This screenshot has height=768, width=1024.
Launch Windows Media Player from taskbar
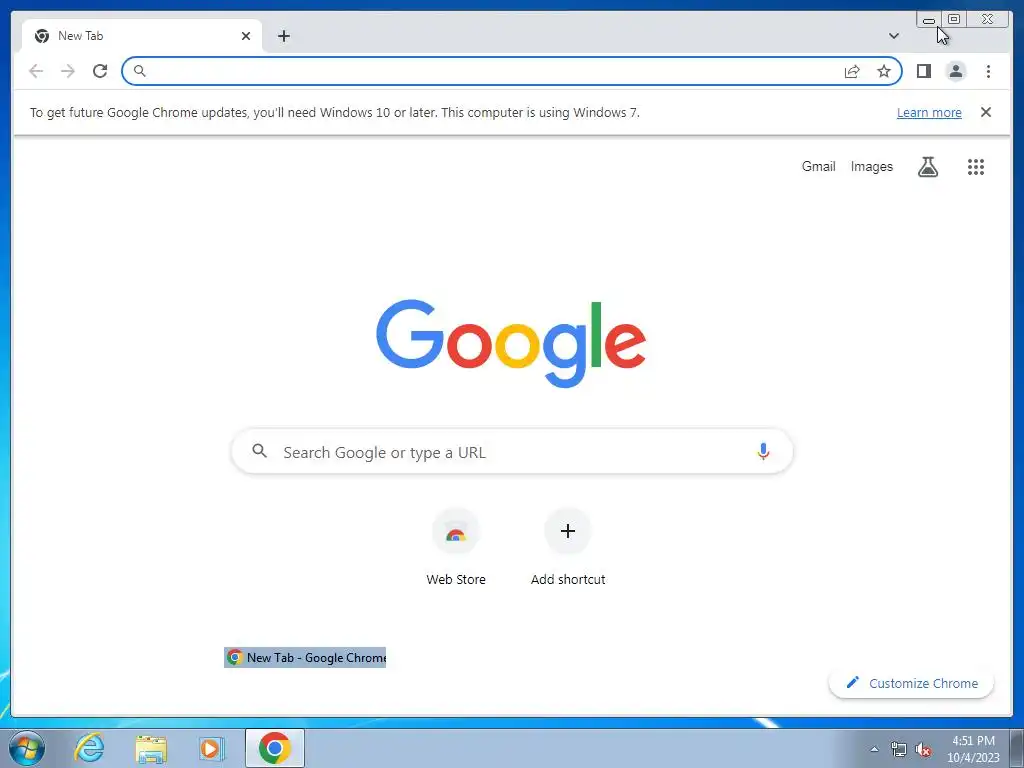[211, 748]
